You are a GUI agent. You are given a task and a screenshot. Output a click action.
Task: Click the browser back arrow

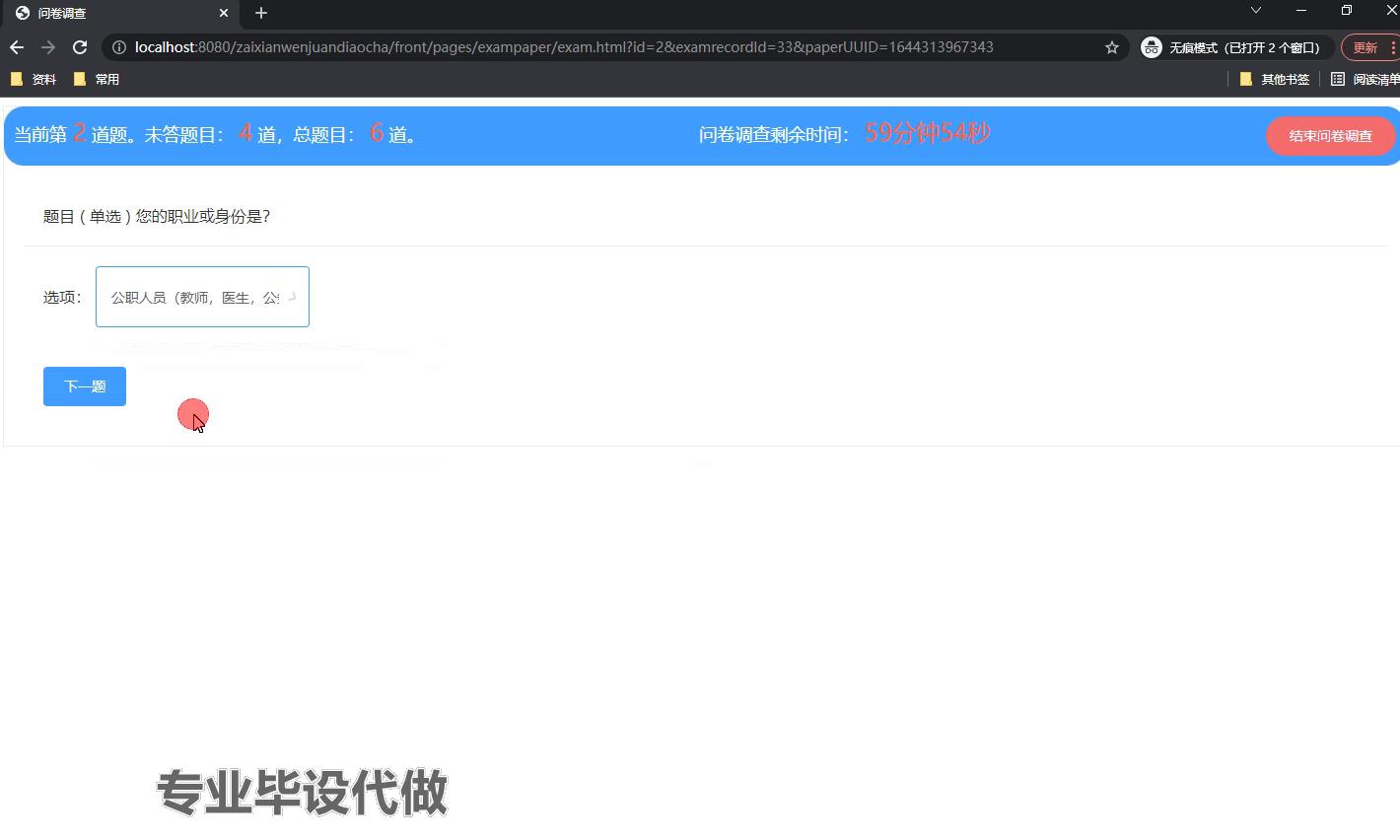pos(17,47)
